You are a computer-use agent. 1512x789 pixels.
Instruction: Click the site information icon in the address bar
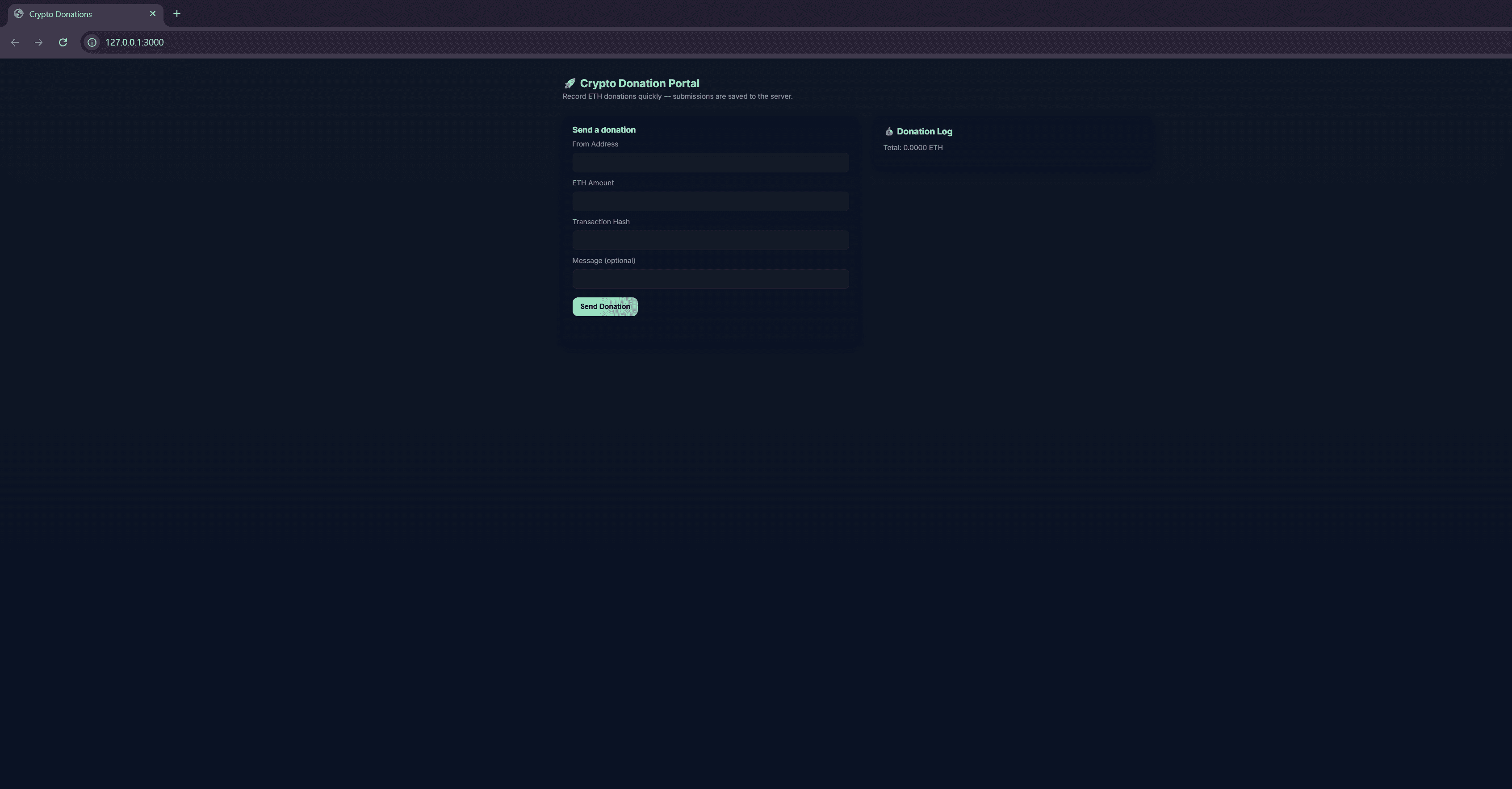tap(92, 42)
